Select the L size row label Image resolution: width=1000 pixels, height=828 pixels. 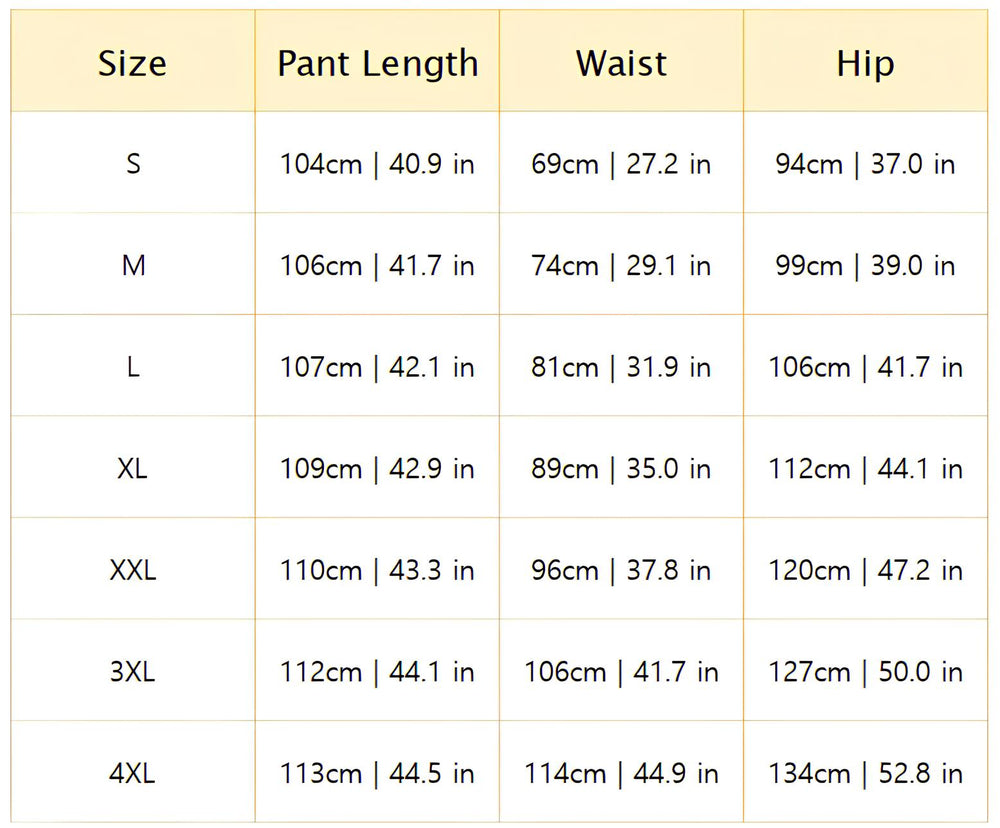pyautogui.click(x=133, y=368)
